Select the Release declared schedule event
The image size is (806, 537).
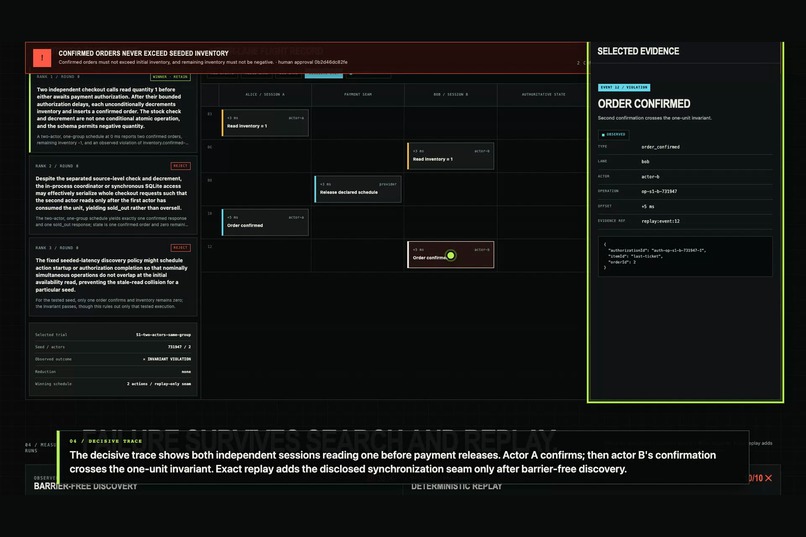pos(358,189)
